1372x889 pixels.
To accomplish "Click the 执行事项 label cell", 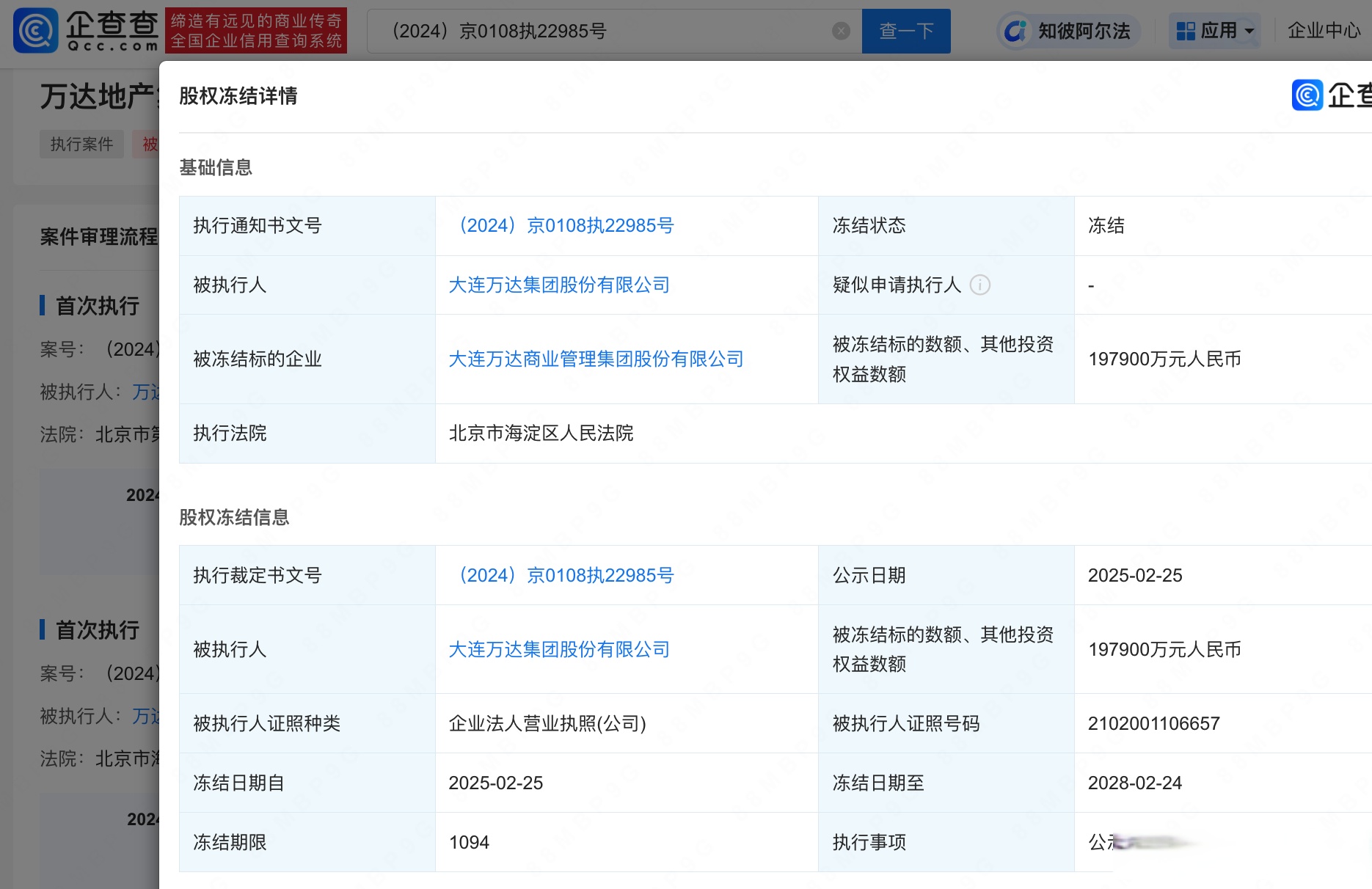I will (946, 842).
